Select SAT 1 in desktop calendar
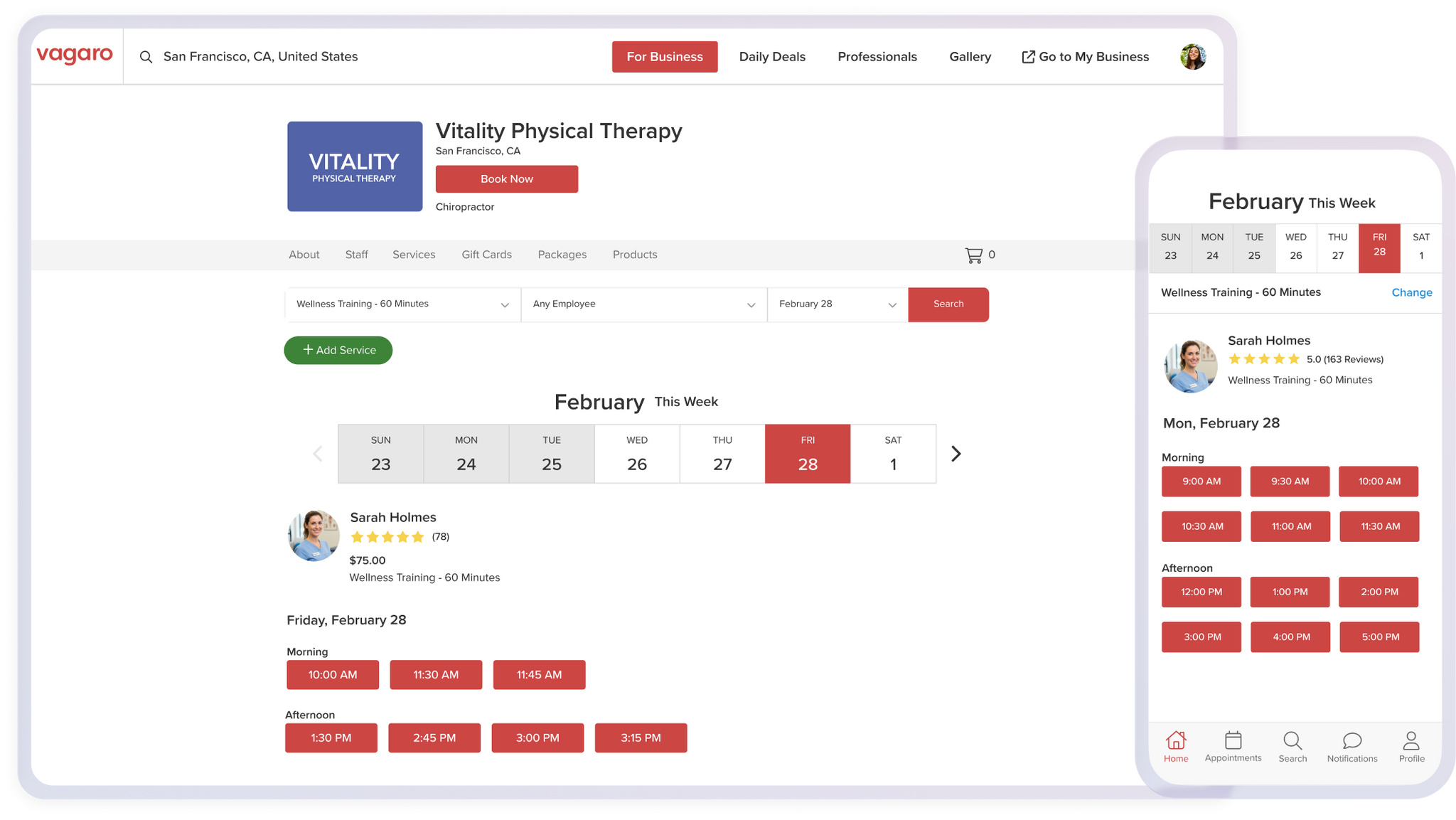1456x820 pixels. tap(893, 454)
